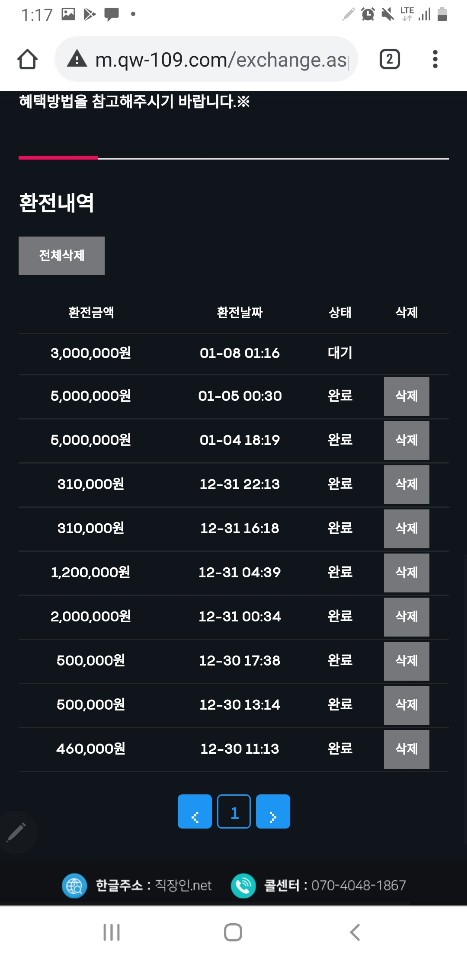This screenshot has height=960, width=467.
Task: Delete the 1,200,000원 exchange record
Action: 406,572
